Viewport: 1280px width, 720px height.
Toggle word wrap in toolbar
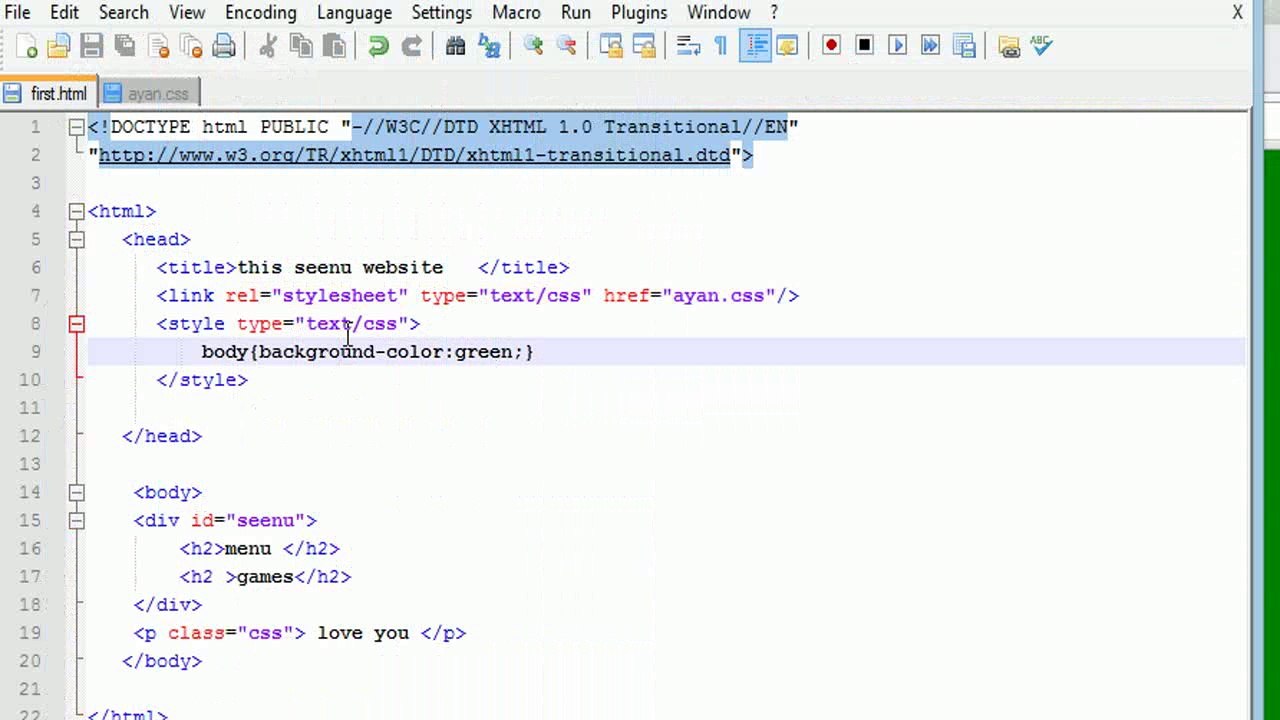click(x=687, y=46)
